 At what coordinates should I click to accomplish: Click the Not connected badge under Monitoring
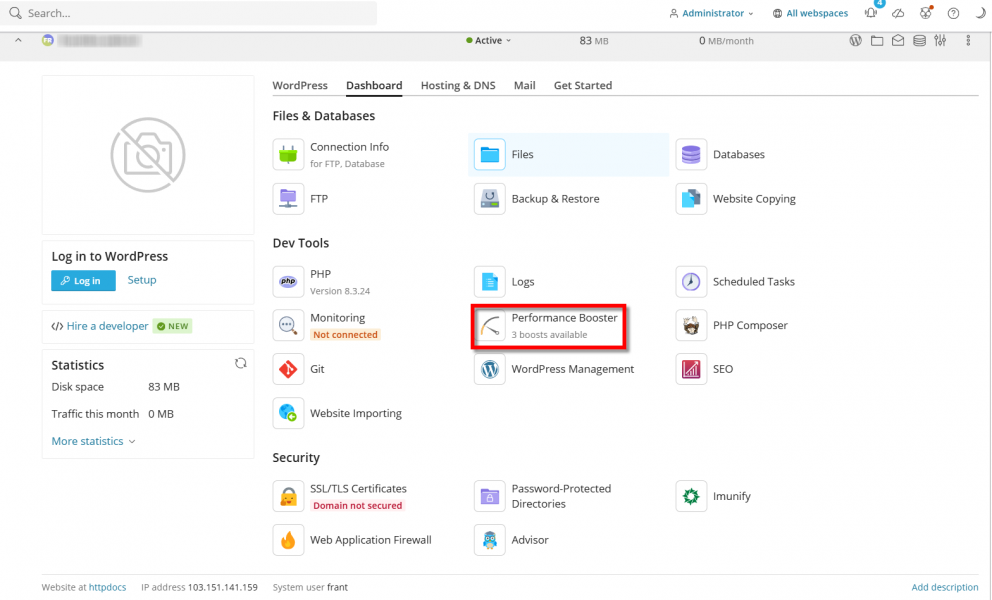coord(345,335)
